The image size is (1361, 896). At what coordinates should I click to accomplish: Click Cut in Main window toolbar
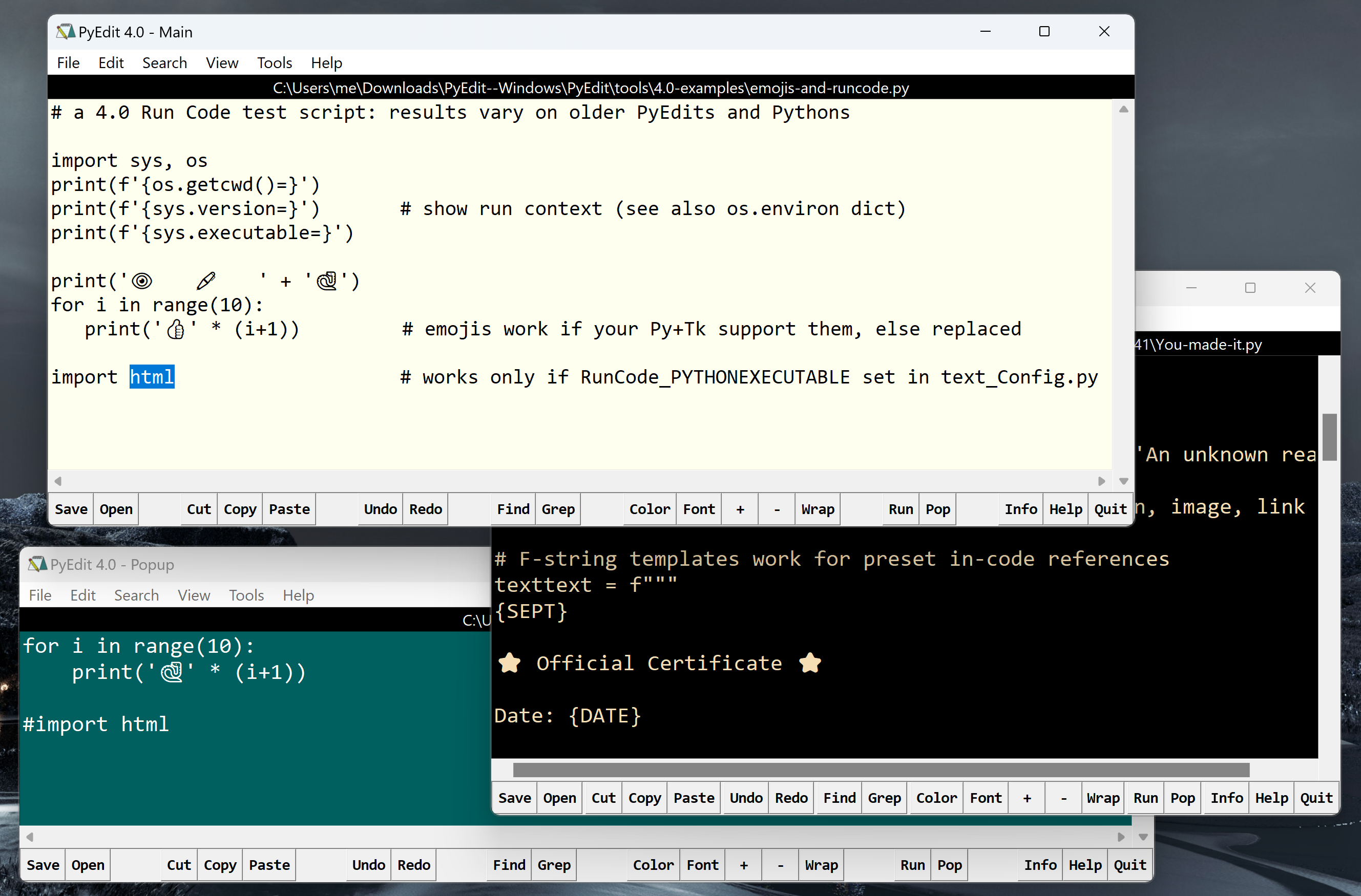click(199, 508)
